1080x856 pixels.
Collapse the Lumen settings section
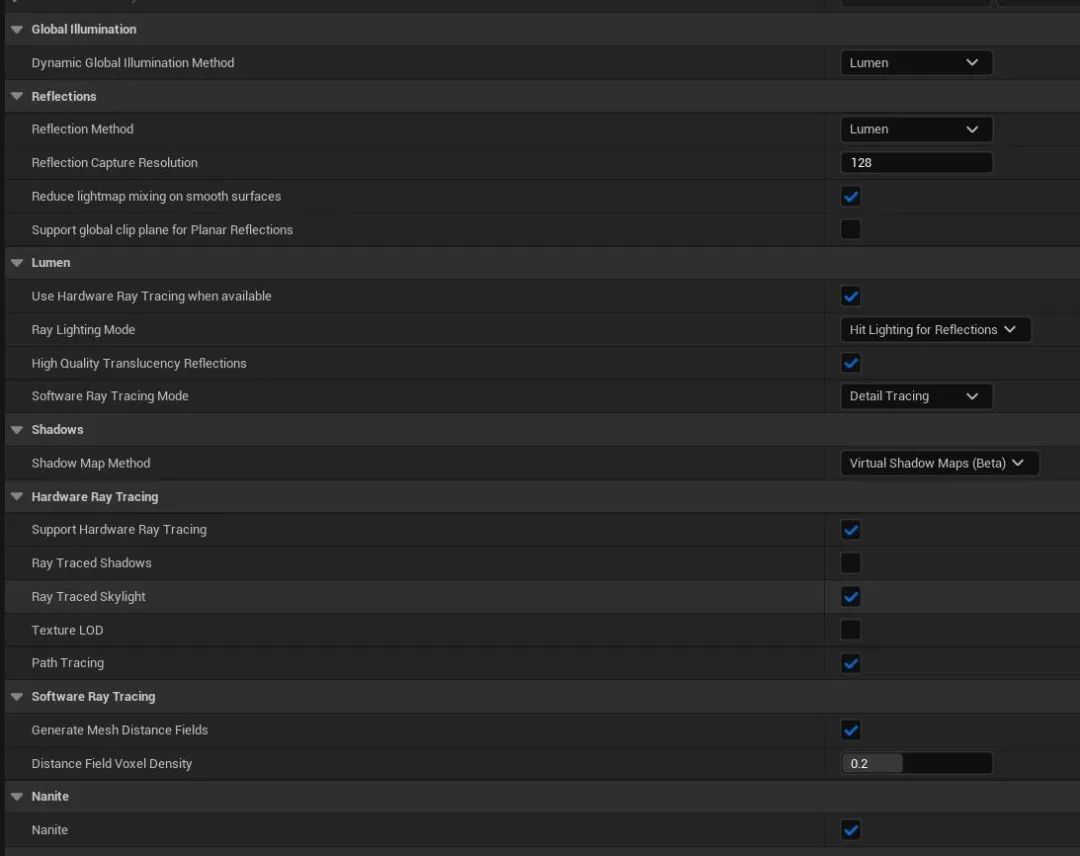(17, 263)
